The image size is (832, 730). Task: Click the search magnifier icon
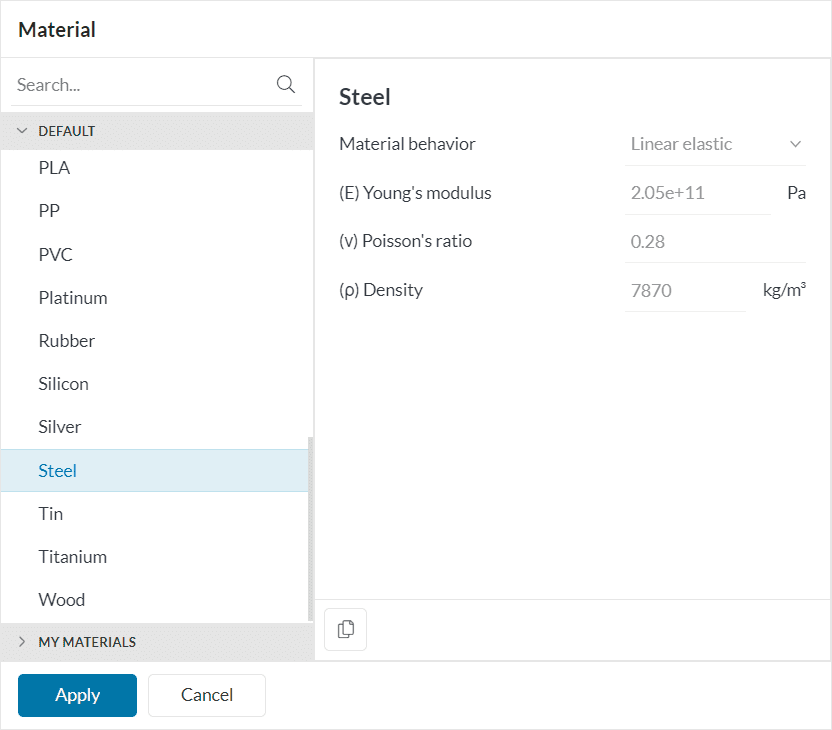(x=285, y=85)
